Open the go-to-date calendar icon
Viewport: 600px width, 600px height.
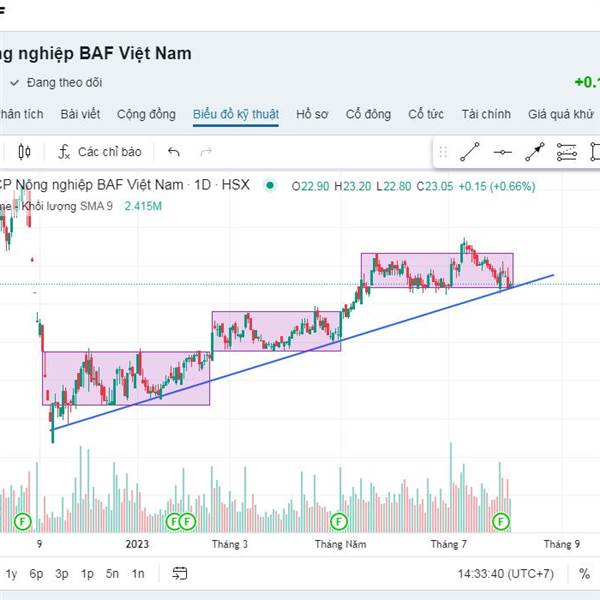(180, 574)
